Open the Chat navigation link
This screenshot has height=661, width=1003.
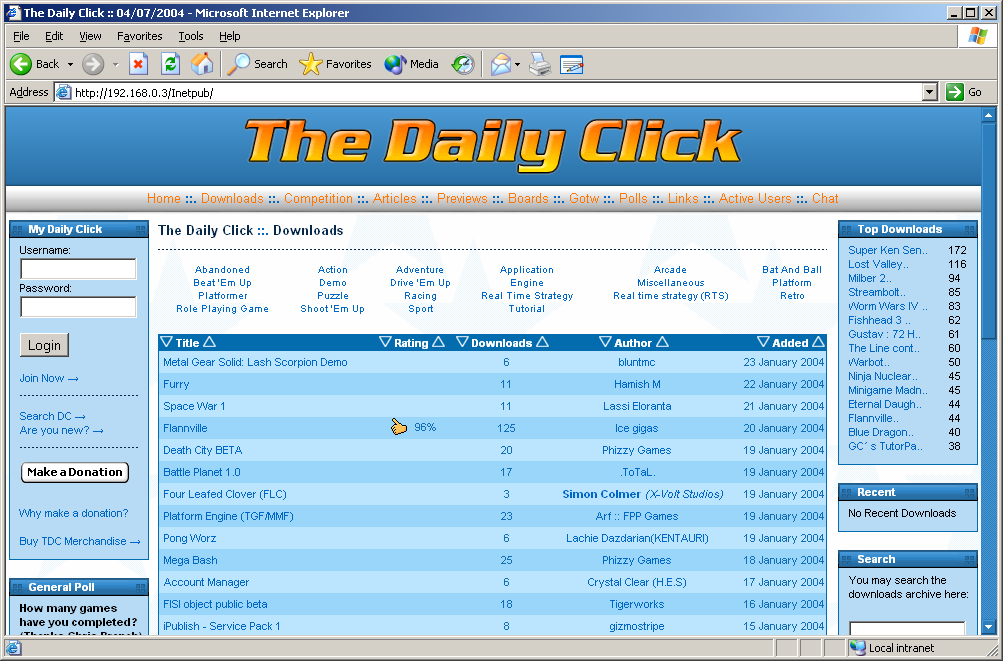(825, 198)
